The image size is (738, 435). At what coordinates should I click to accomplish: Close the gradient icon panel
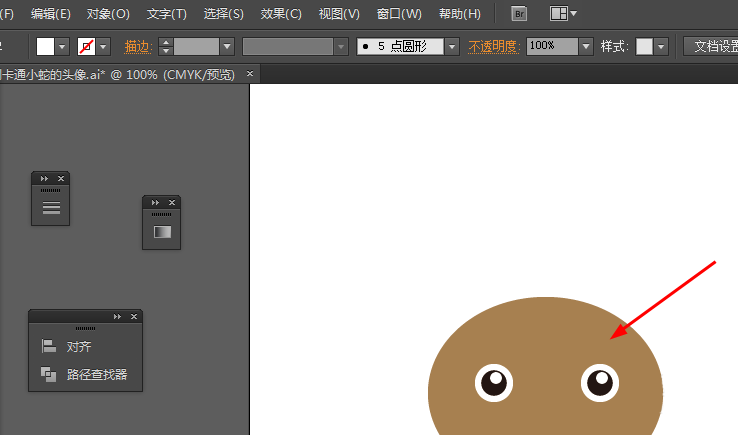[x=172, y=202]
